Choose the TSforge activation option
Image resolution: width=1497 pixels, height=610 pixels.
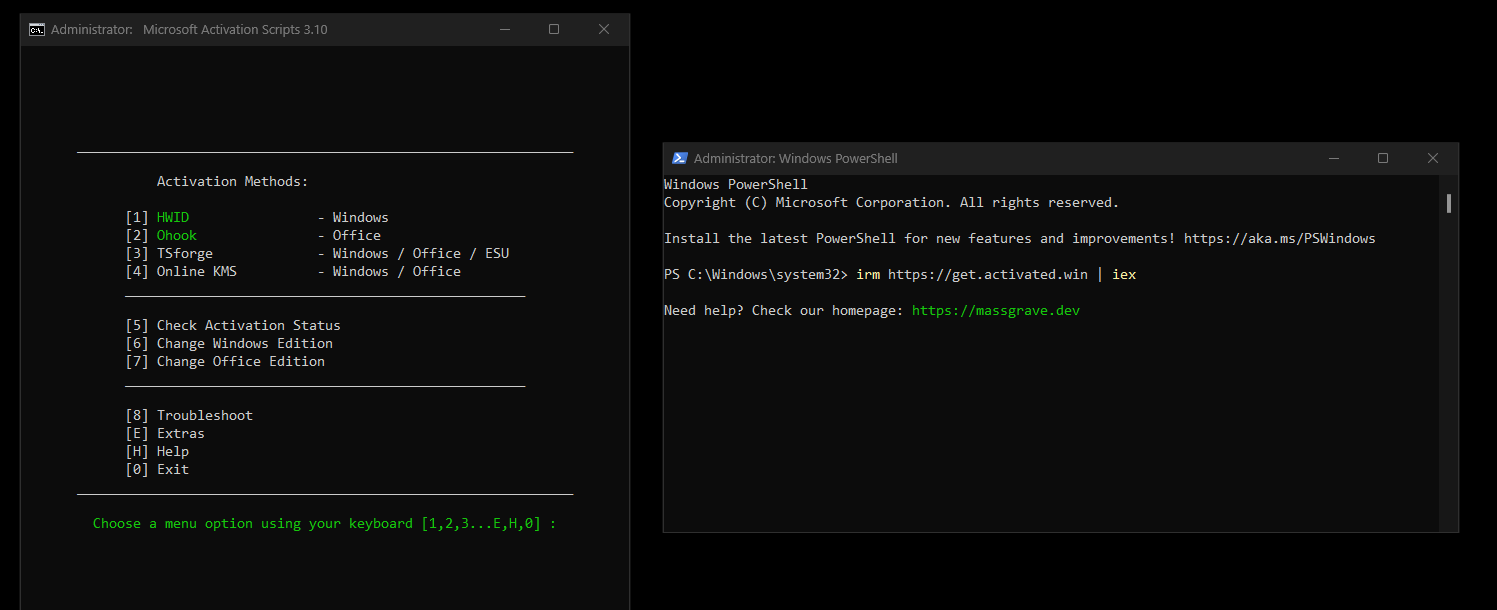point(184,253)
